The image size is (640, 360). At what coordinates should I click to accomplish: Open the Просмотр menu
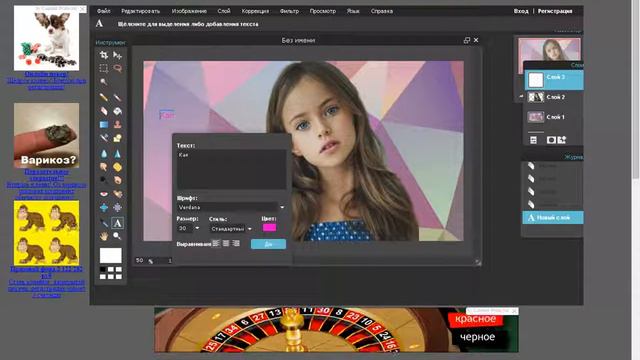[322, 11]
